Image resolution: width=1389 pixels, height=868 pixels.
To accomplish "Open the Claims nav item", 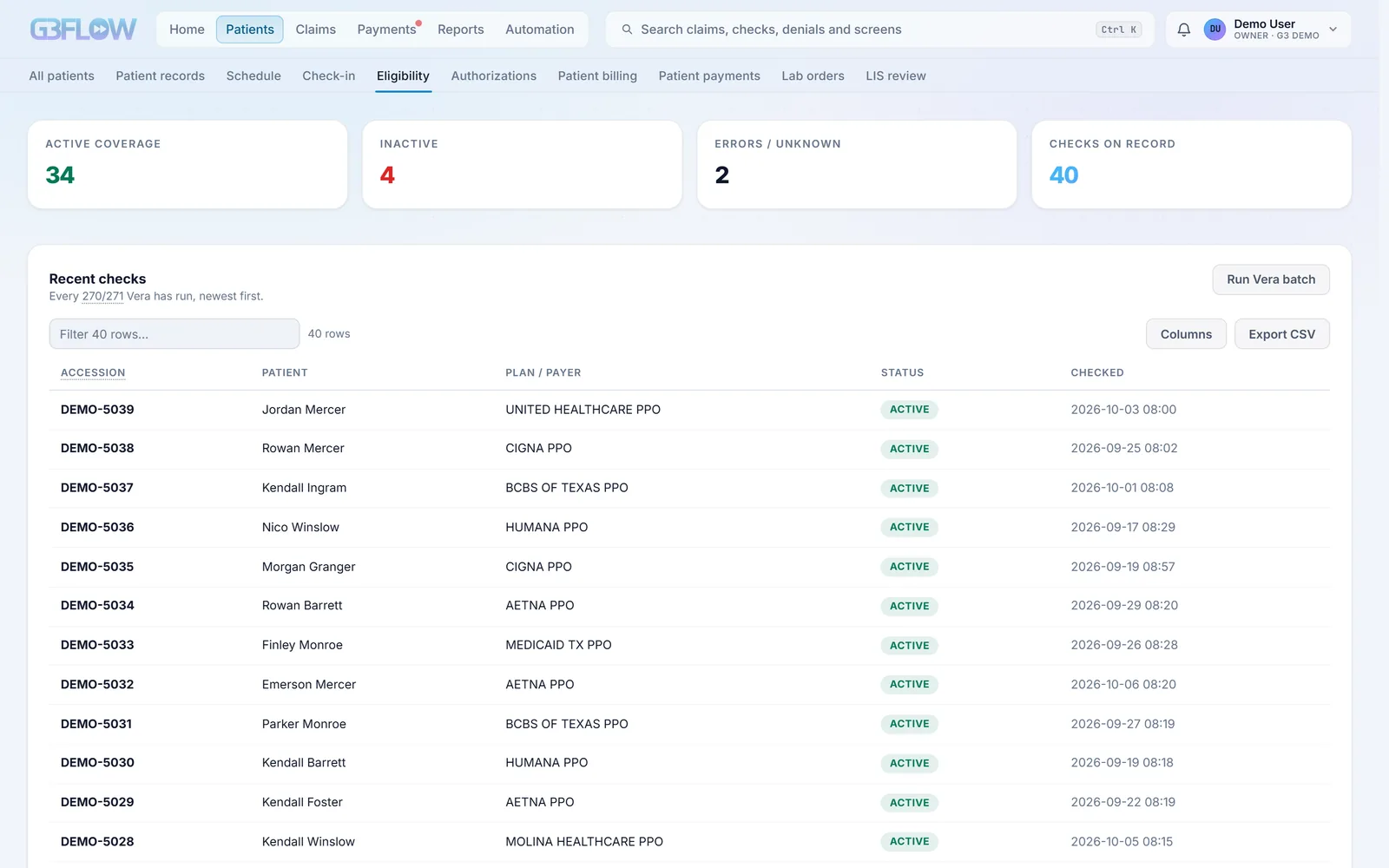I will (315, 30).
